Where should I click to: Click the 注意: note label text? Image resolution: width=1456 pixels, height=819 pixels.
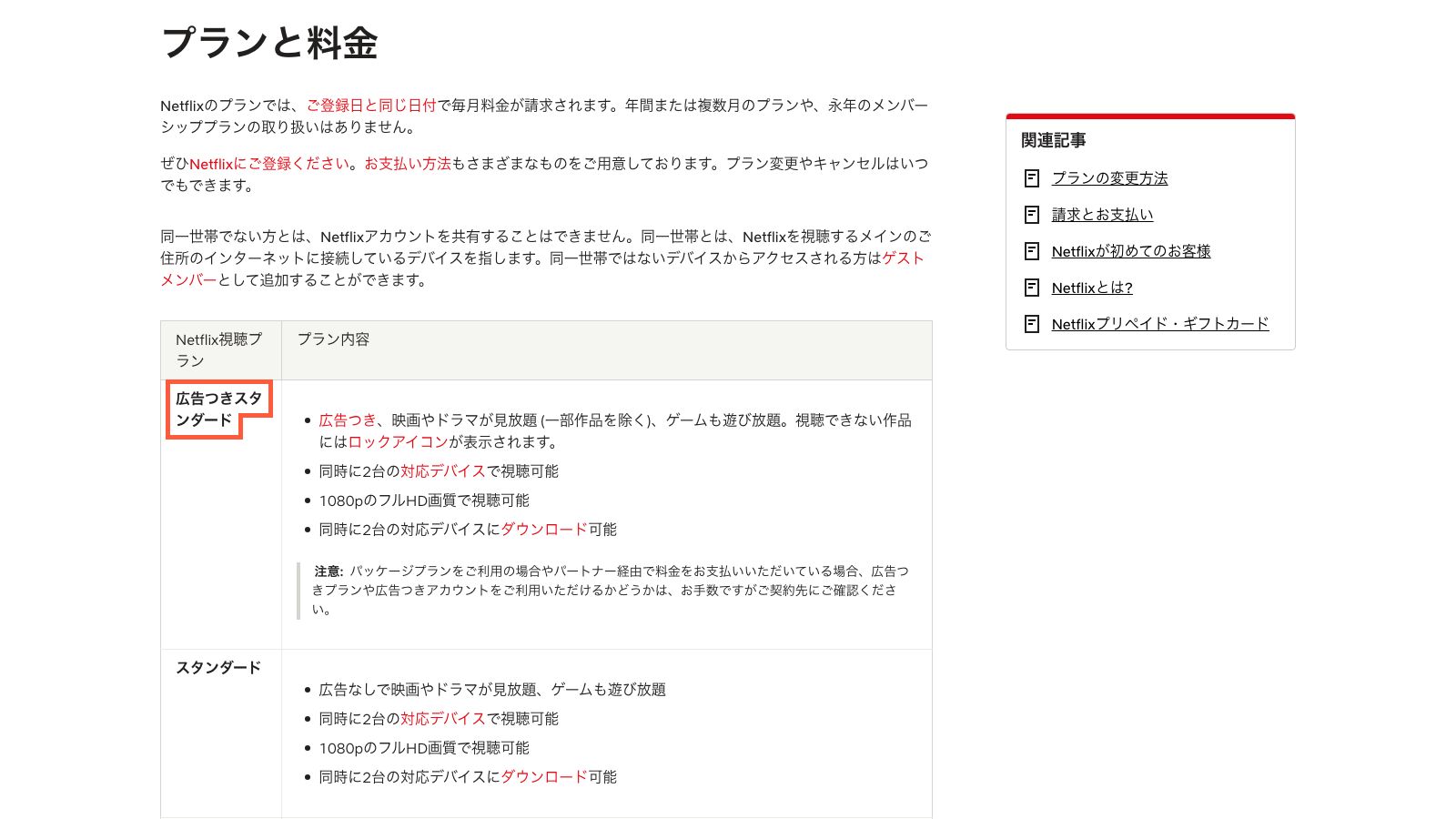[x=329, y=571]
